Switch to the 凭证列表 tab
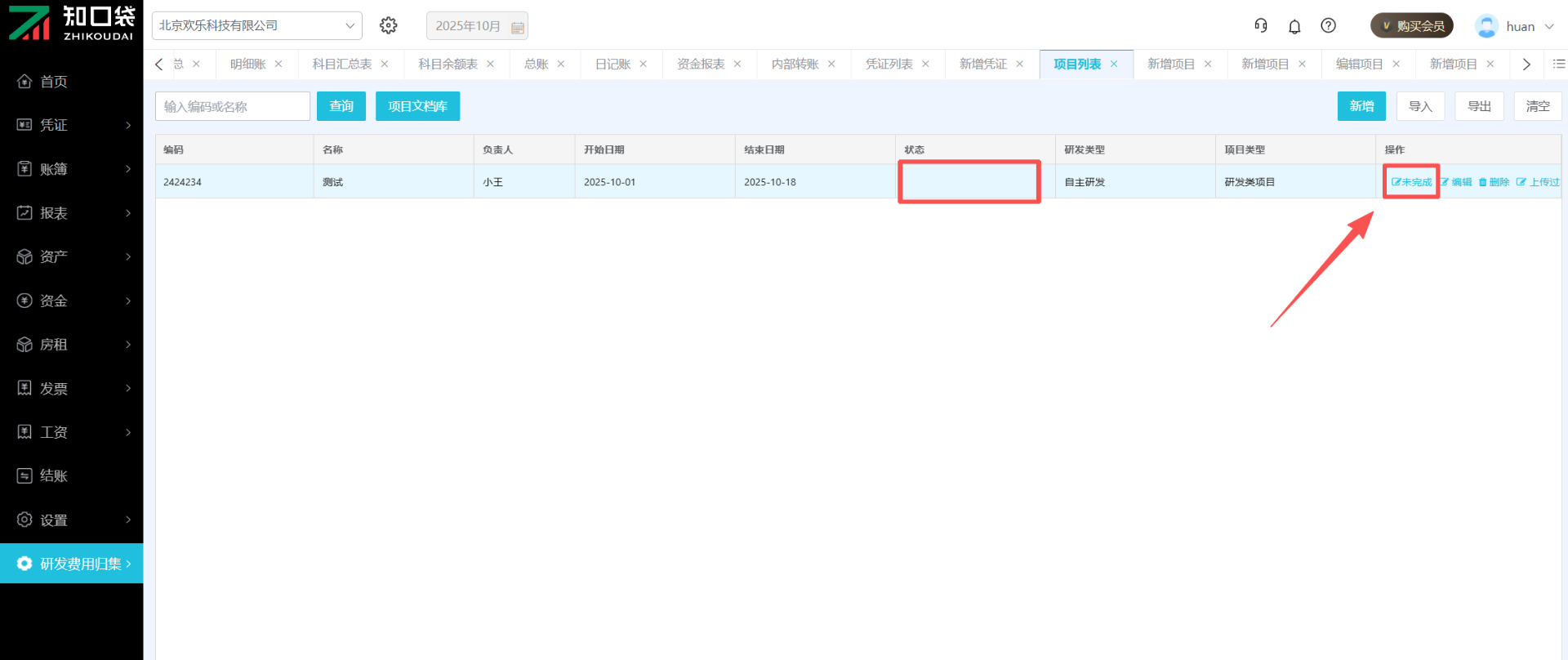The height and width of the screenshot is (660, 1568). coord(889,64)
